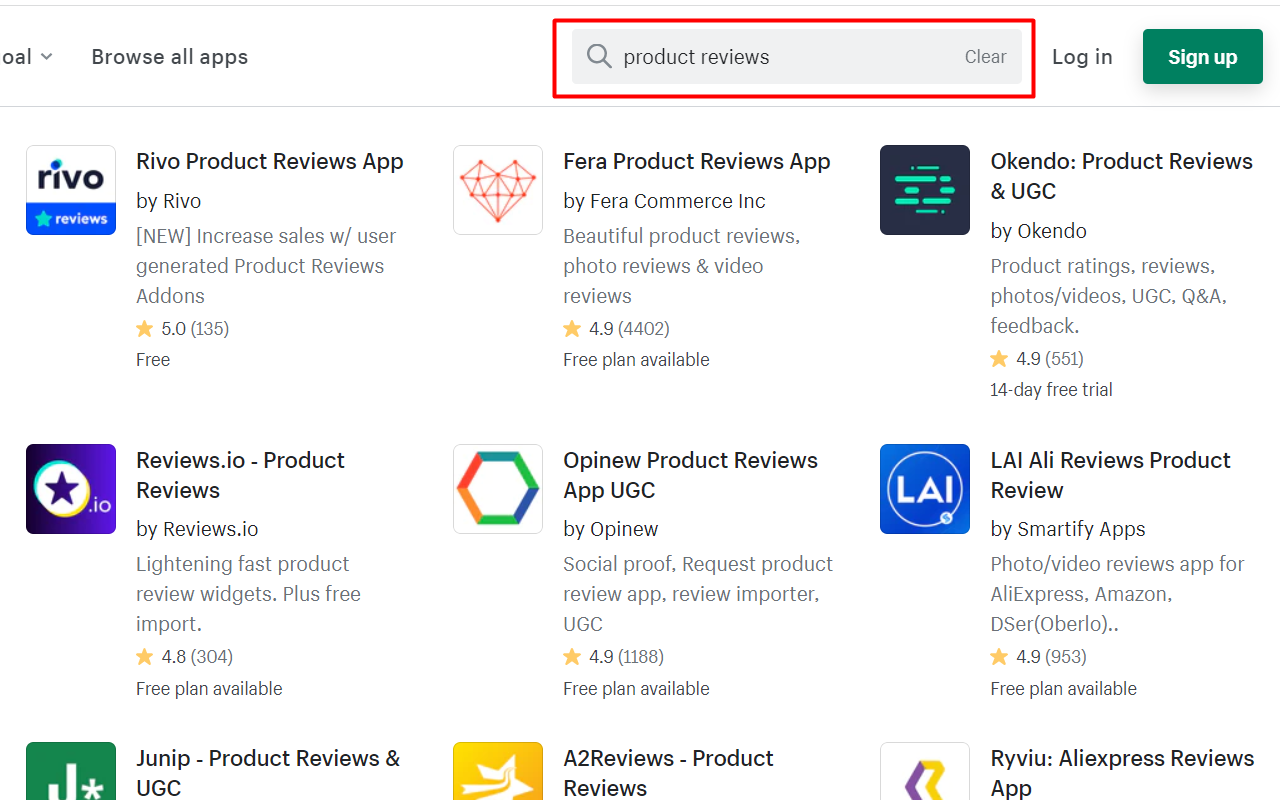
Task: Click the green Sign up button
Action: [x=1203, y=57]
